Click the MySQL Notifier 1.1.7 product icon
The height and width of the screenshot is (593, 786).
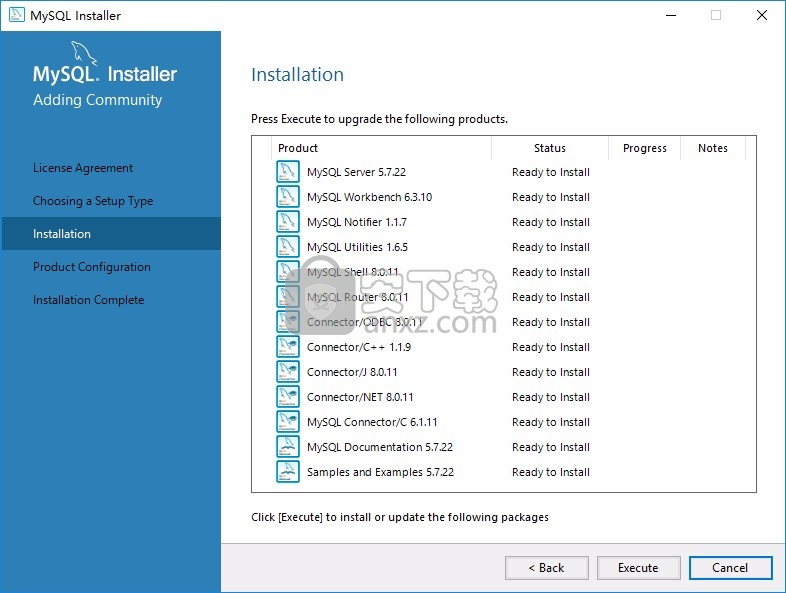pos(288,222)
